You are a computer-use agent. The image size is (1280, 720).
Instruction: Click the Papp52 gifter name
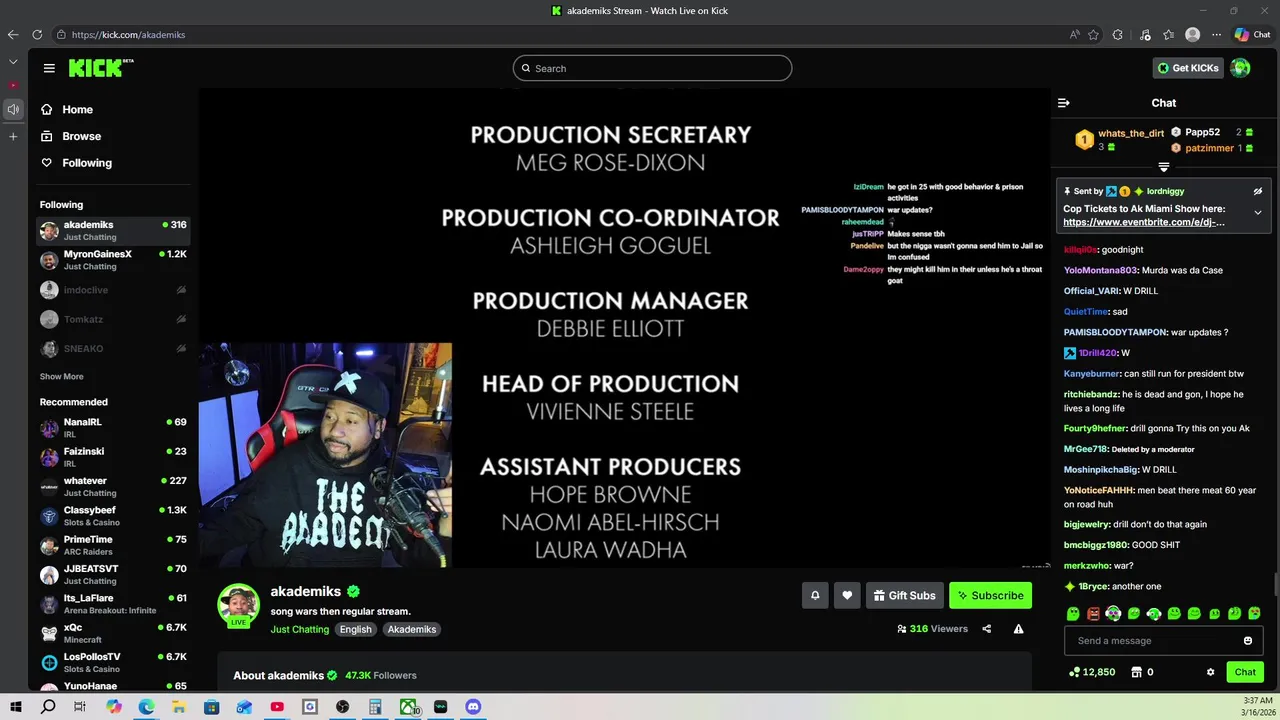1203,132
